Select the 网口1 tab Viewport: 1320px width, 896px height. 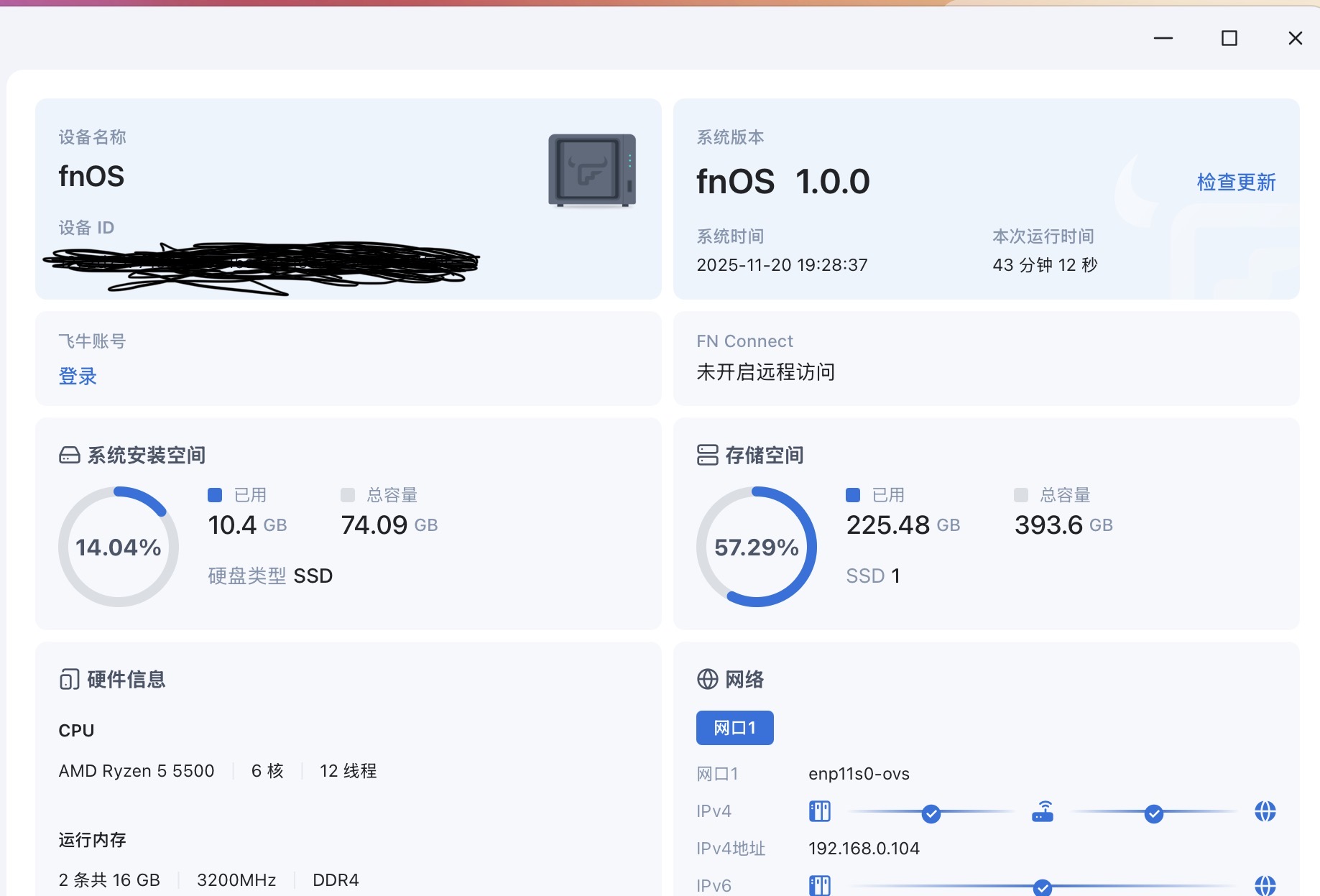[735, 728]
